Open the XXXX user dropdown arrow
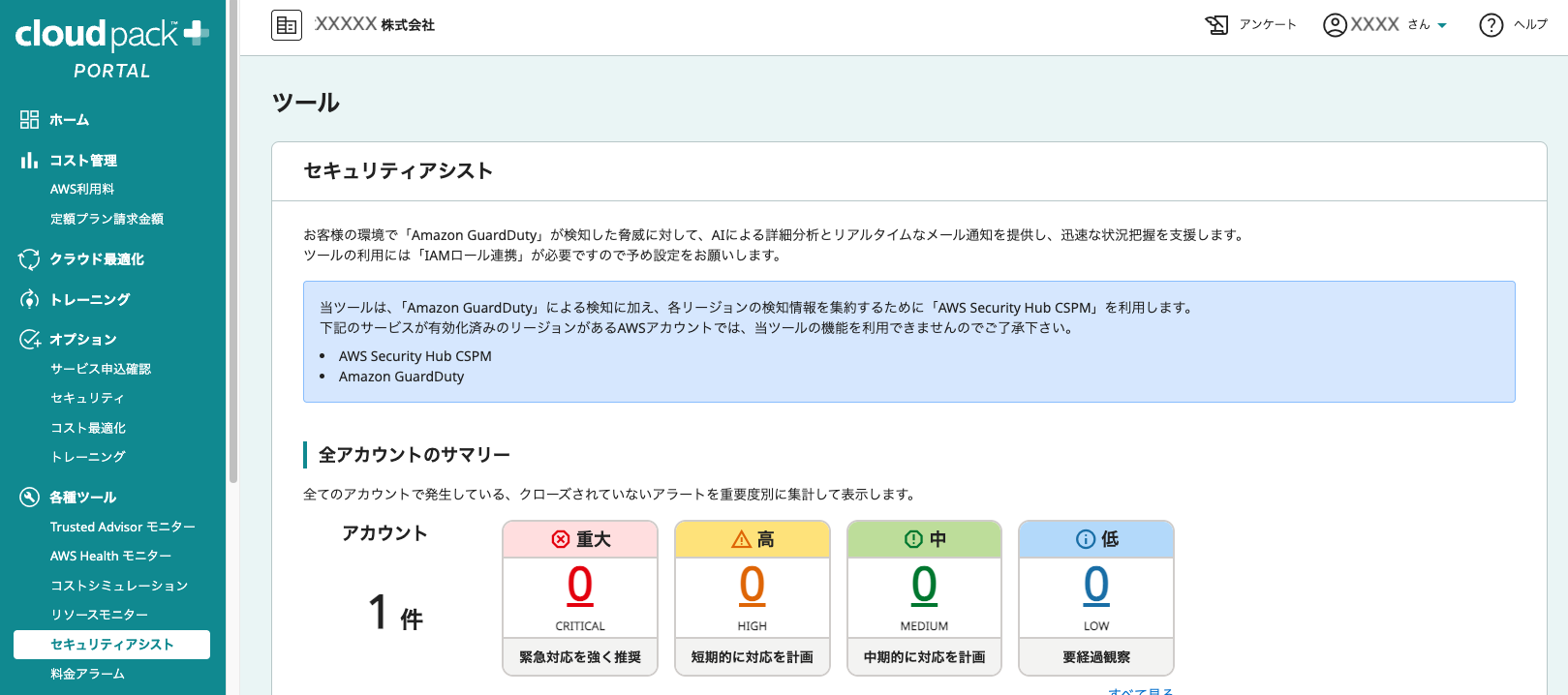 [x=1442, y=26]
